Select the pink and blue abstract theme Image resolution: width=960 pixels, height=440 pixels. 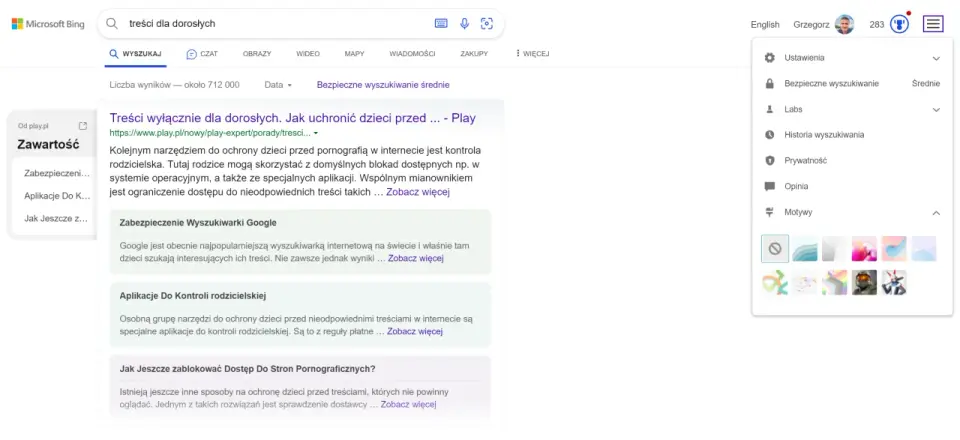(x=894, y=248)
